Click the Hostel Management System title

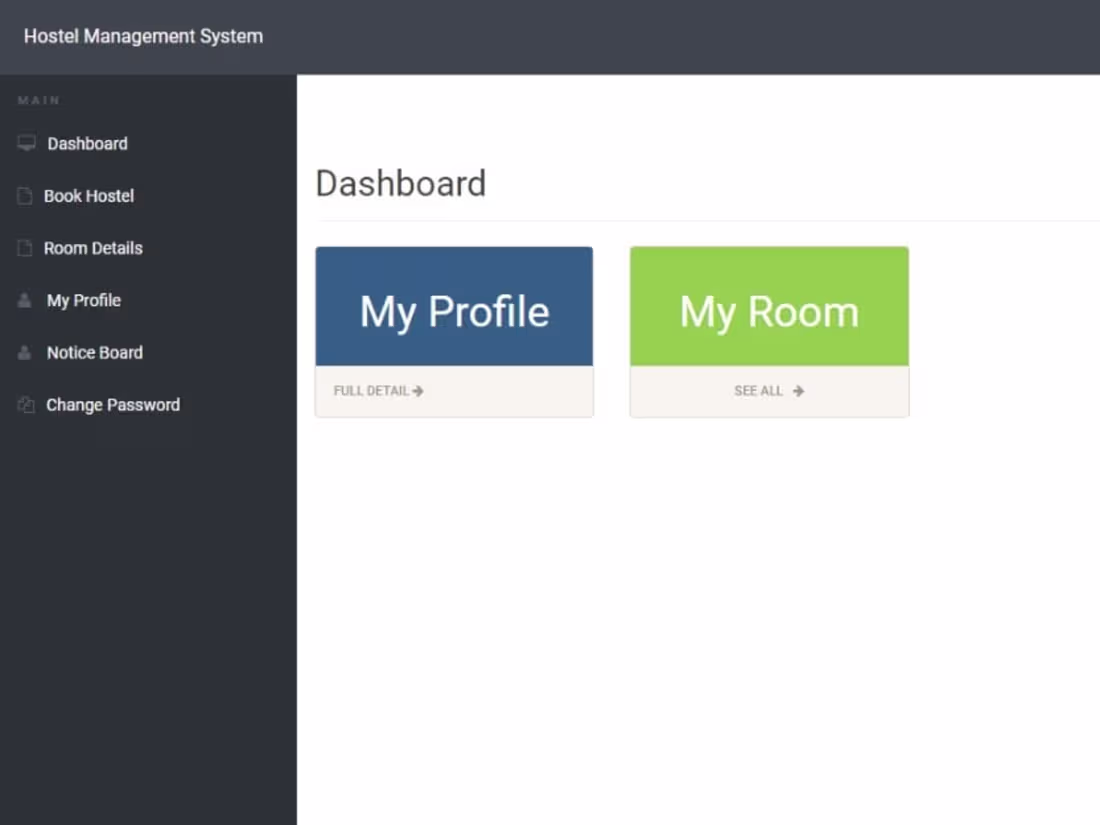click(x=143, y=36)
